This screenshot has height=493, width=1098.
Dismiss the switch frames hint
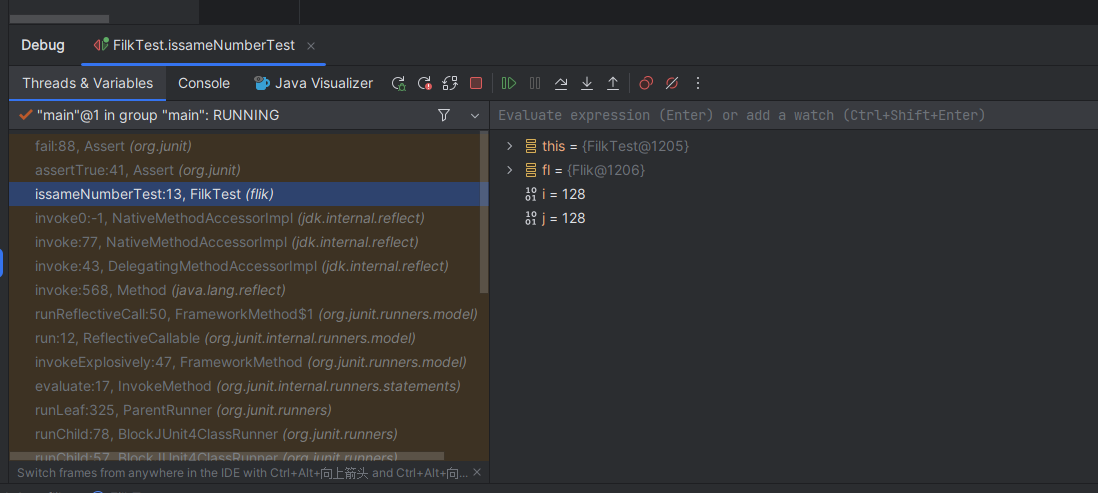coord(477,473)
